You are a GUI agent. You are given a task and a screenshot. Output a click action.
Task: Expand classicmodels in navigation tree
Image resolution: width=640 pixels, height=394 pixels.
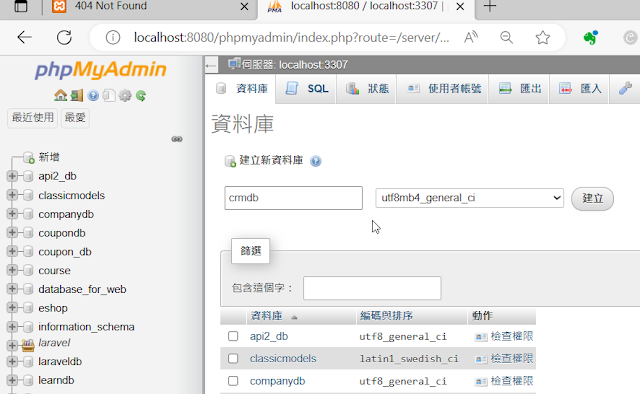click(12, 195)
